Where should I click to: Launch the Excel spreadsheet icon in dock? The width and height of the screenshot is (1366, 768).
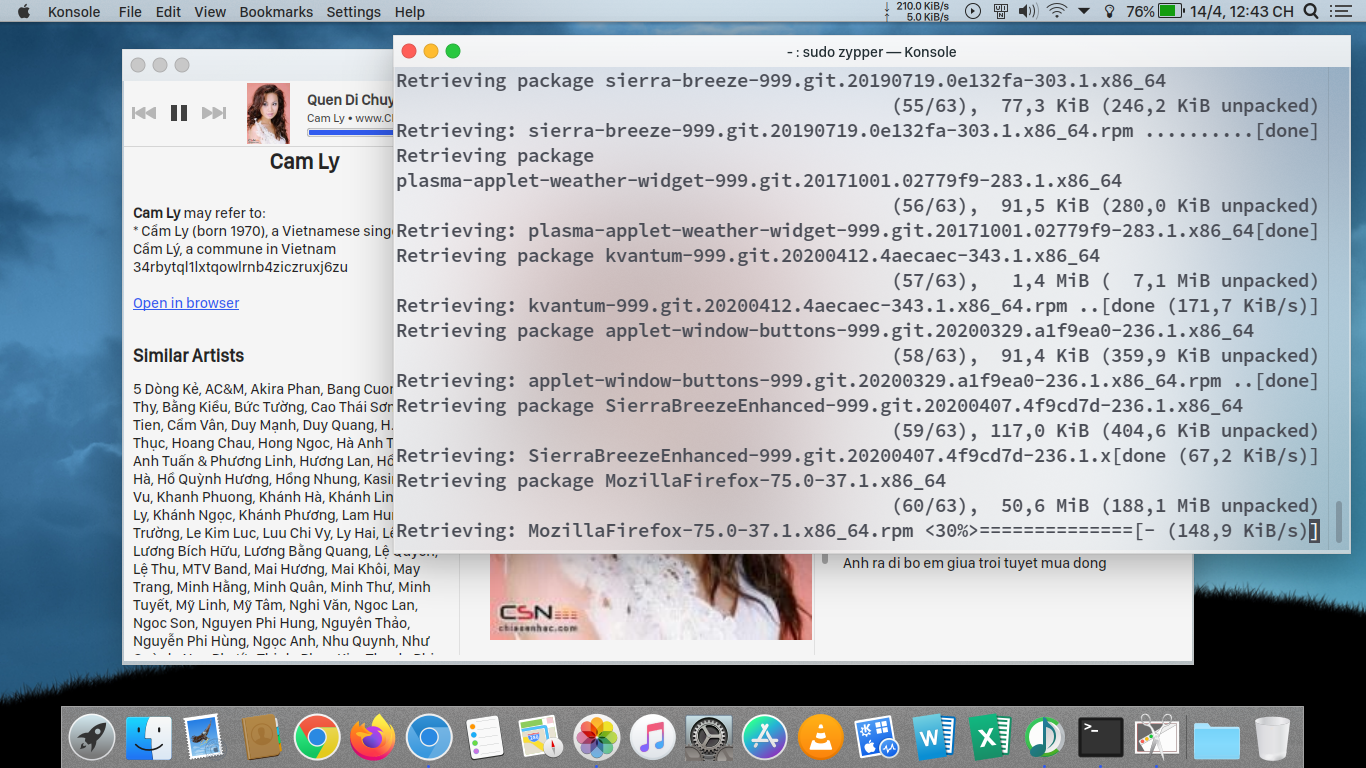click(x=990, y=738)
